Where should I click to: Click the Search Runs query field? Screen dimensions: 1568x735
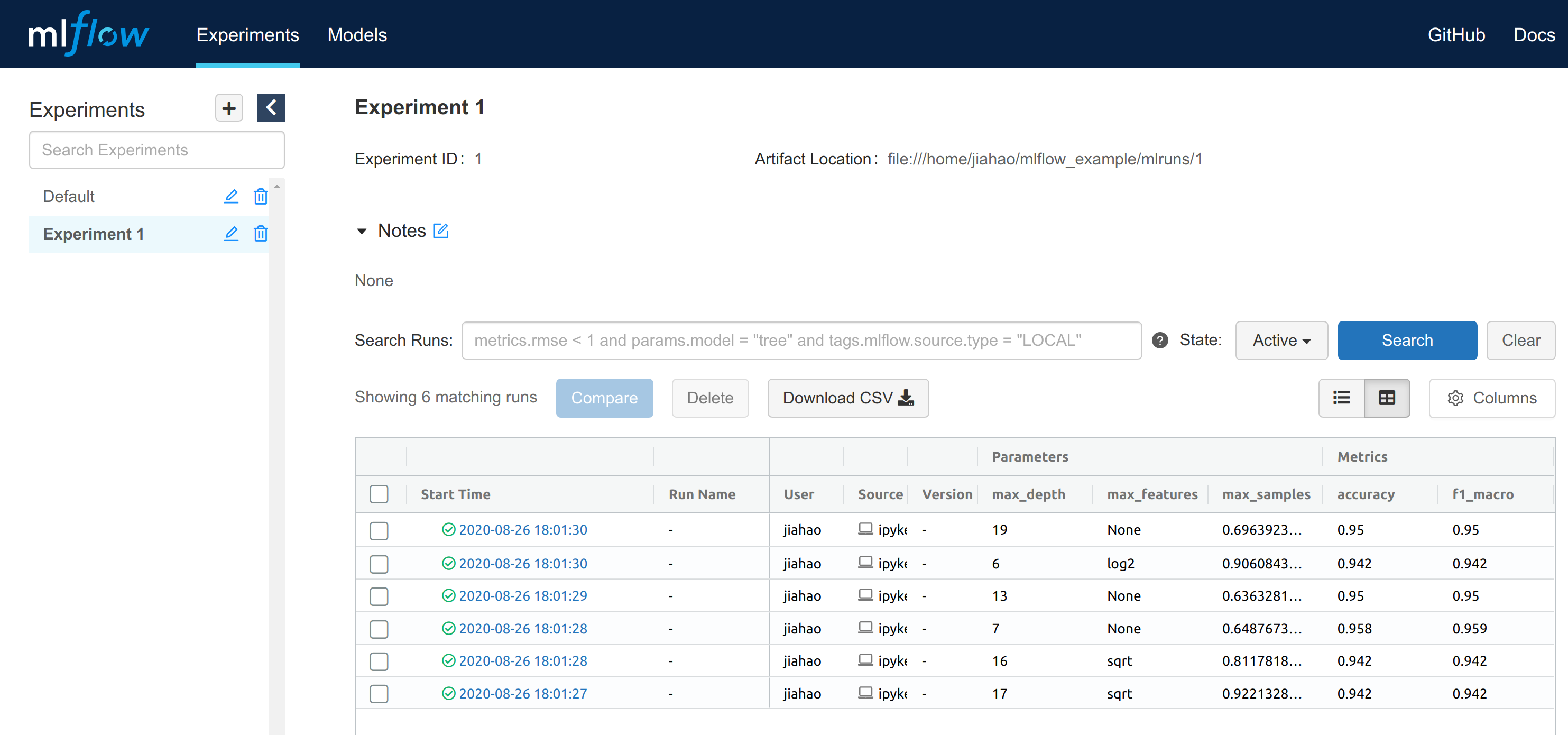pyautogui.click(x=800, y=341)
